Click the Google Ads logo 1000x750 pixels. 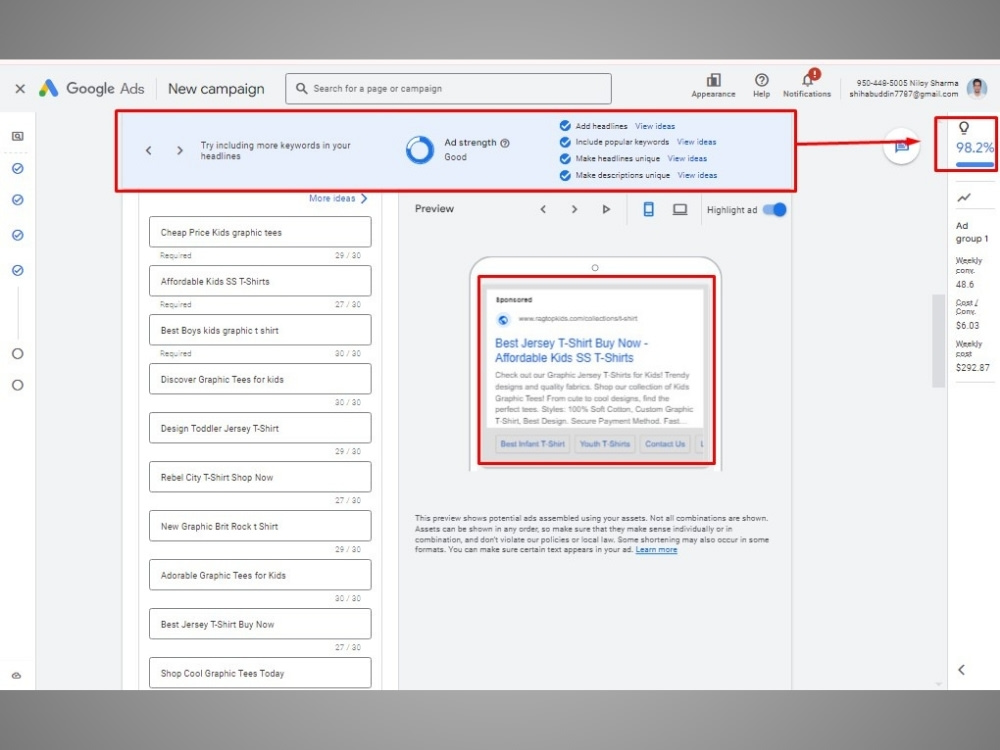[91, 89]
